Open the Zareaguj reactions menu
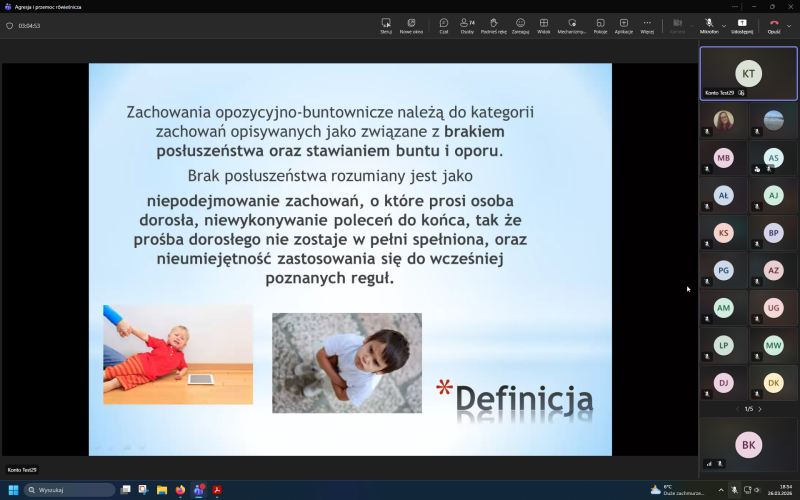 coord(520,24)
